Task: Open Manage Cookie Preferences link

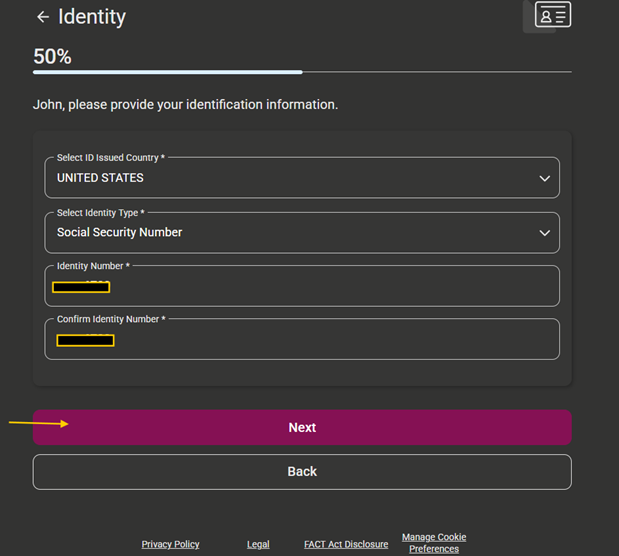Action: 434,543
